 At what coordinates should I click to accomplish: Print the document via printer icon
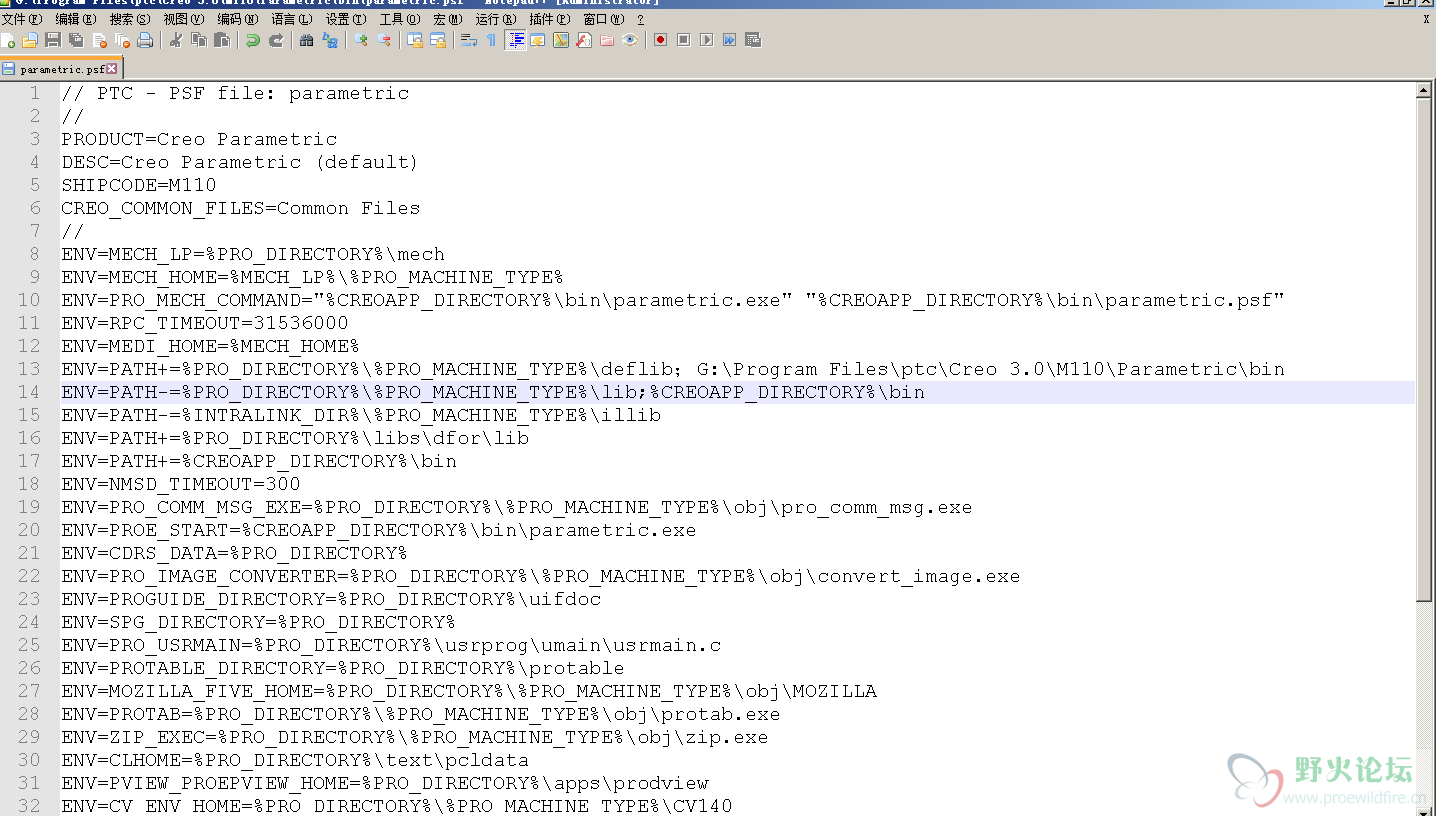[x=145, y=40]
